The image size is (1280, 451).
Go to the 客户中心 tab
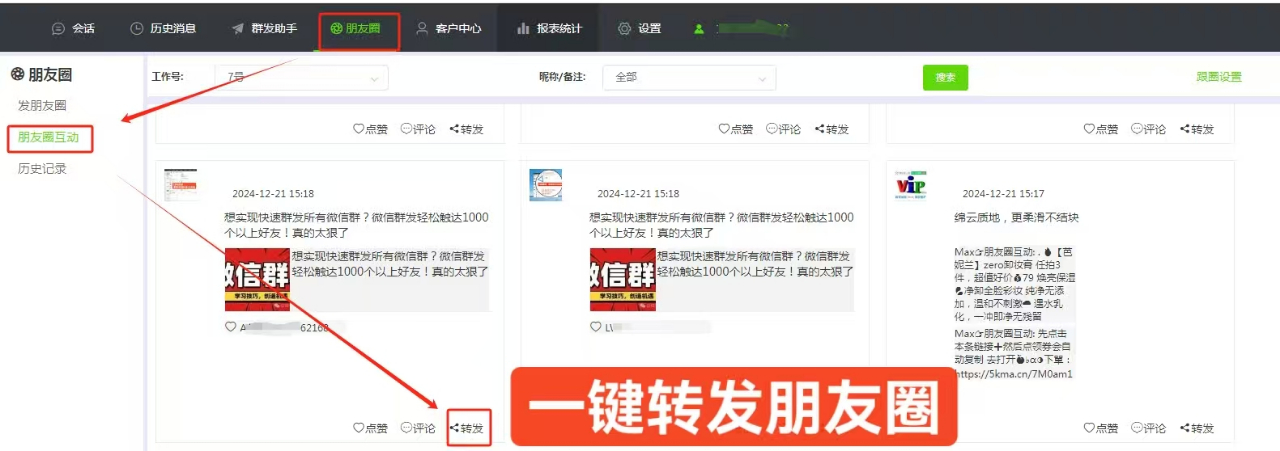[450, 28]
